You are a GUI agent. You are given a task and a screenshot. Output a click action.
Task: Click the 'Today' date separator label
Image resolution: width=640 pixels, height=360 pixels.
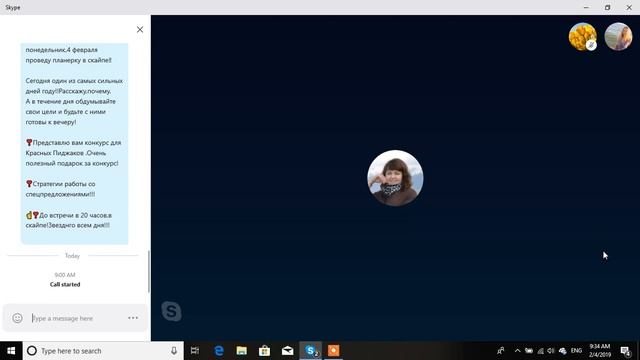(x=72, y=256)
